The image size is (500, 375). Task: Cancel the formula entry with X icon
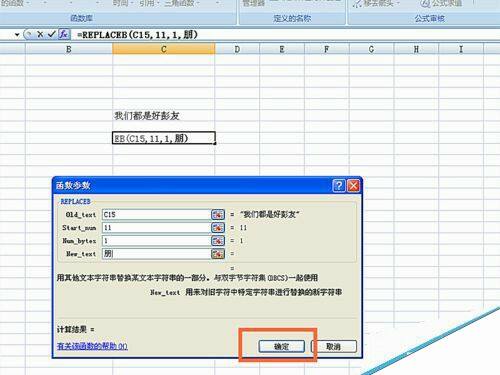click(40, 34)
